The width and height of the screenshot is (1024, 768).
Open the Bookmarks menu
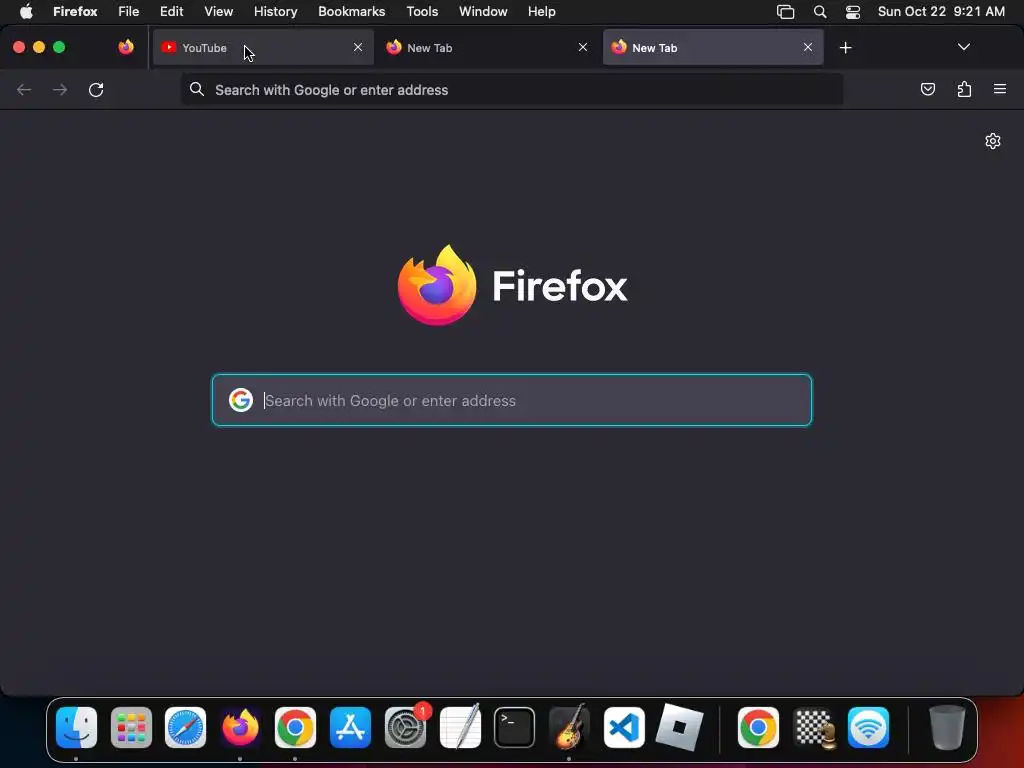(x=351, y=11)
